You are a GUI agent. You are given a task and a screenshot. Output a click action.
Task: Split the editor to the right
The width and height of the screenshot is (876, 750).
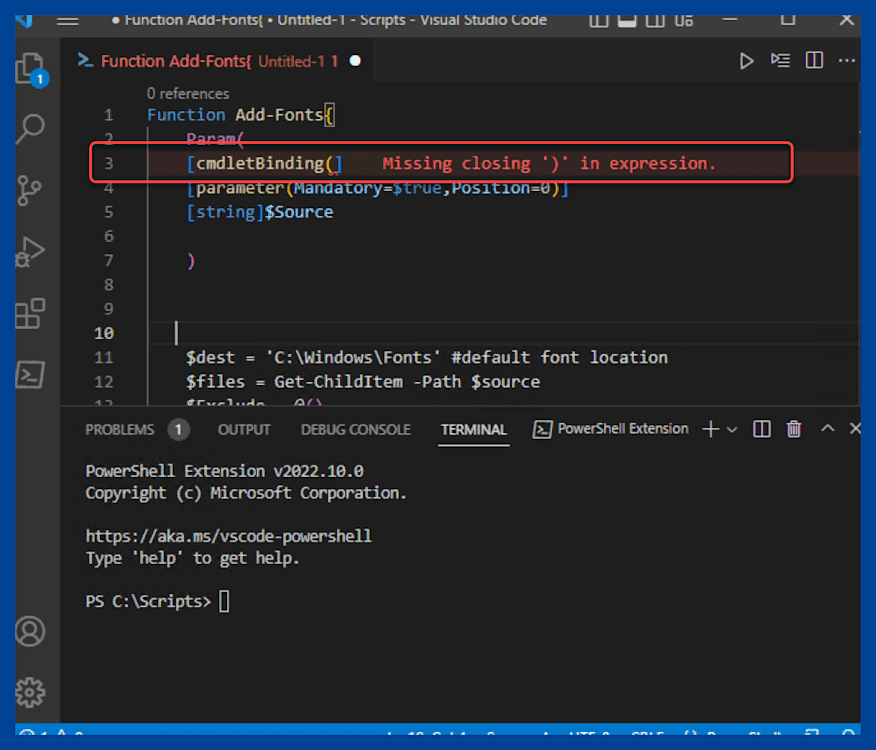814,60
